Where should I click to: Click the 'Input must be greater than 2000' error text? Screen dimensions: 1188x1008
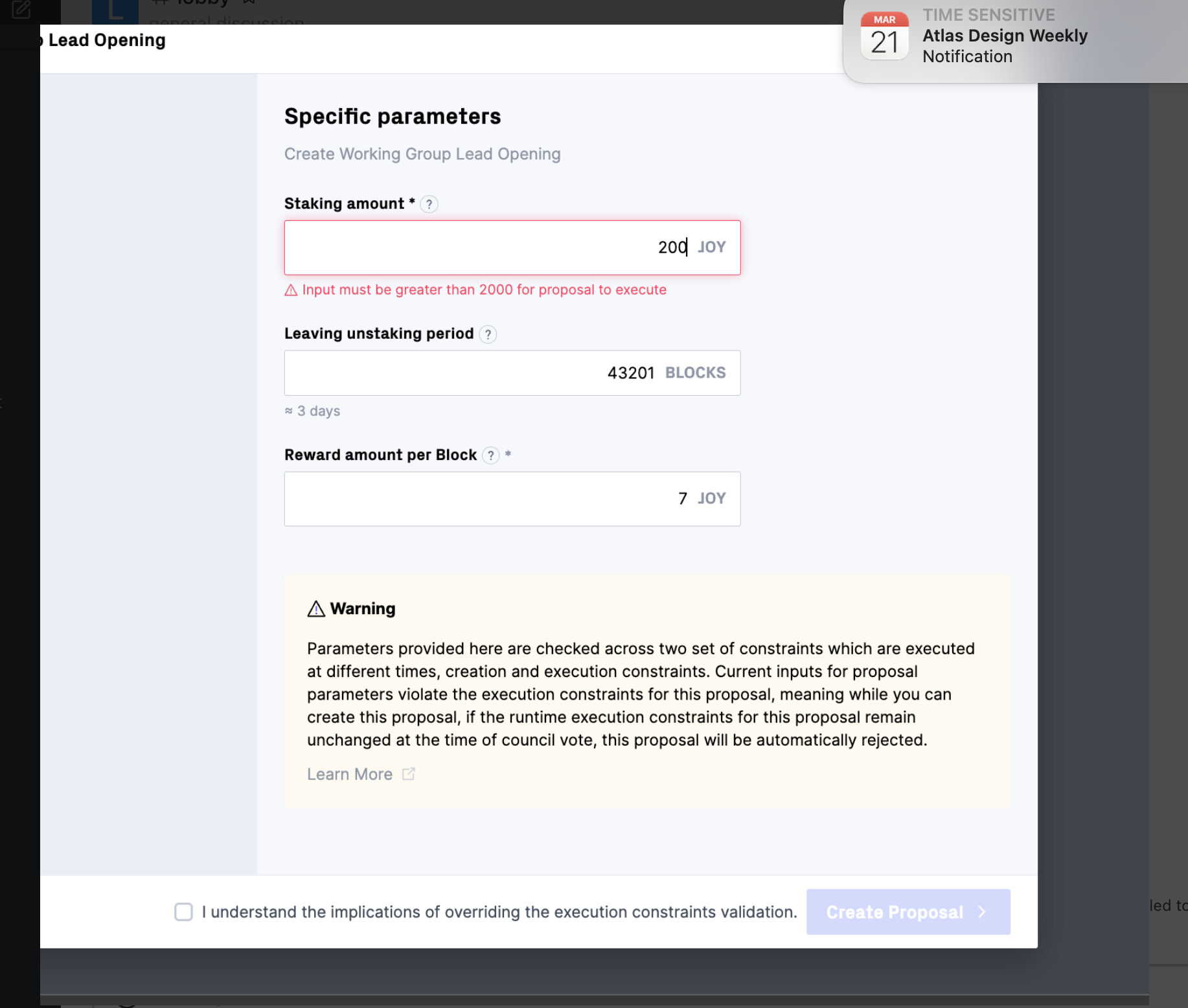[484, 290]
